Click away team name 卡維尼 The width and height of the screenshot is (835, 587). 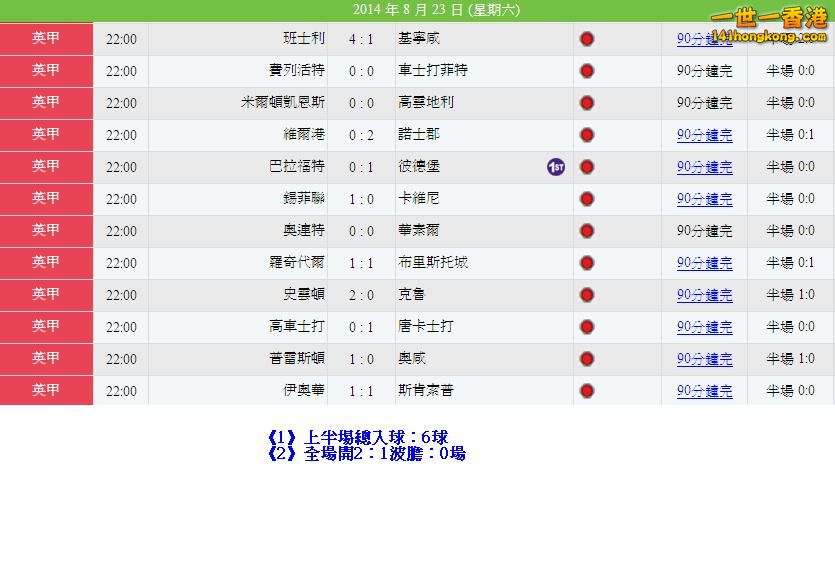[x=419, y=198]
